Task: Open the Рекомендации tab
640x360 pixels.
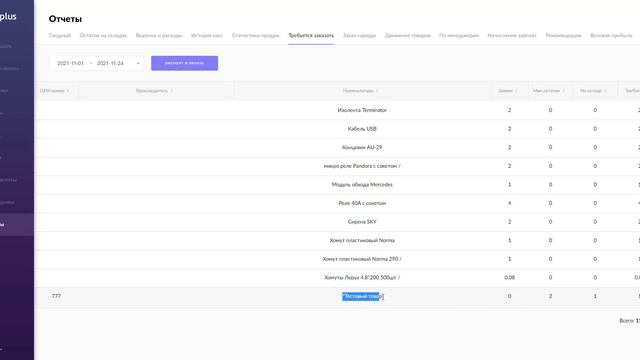Action: point(563,36)
